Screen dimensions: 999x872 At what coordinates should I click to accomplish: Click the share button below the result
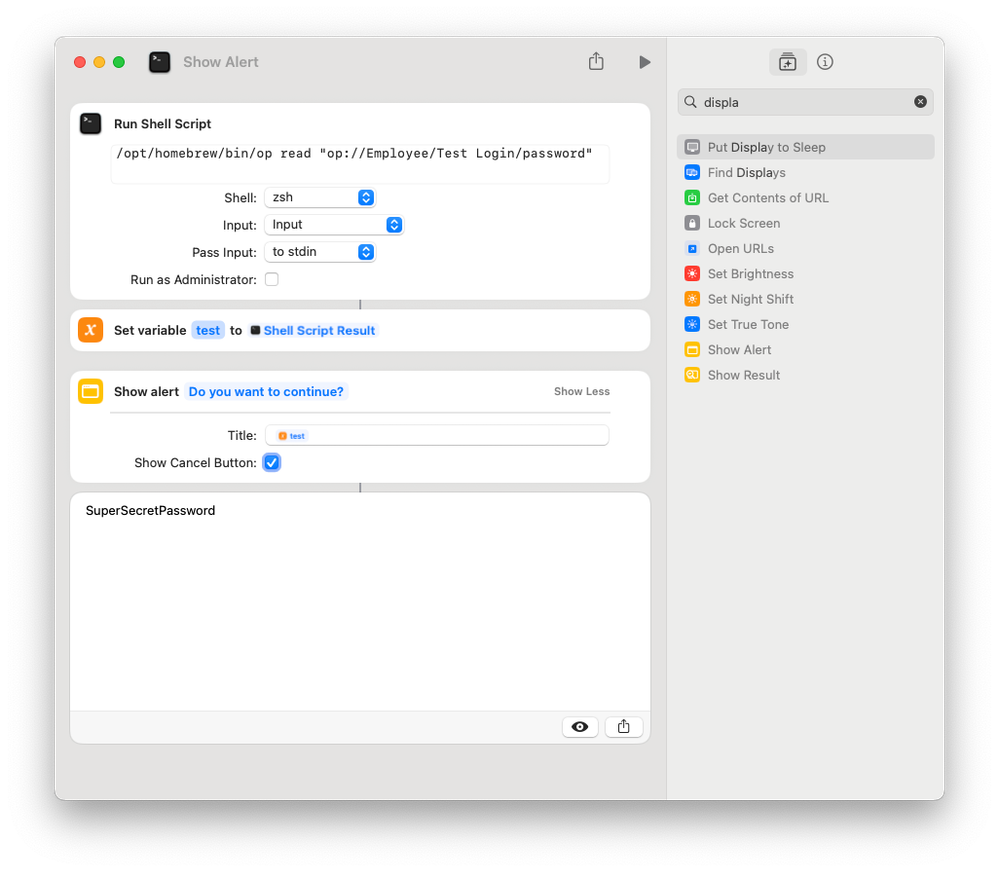(623, 727)
